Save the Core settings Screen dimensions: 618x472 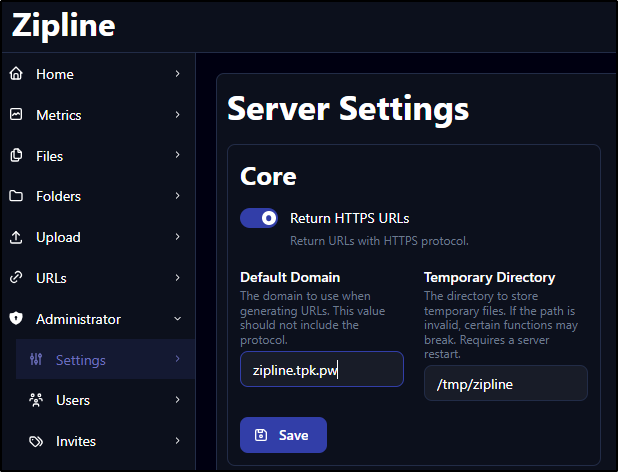click(283, 435)
